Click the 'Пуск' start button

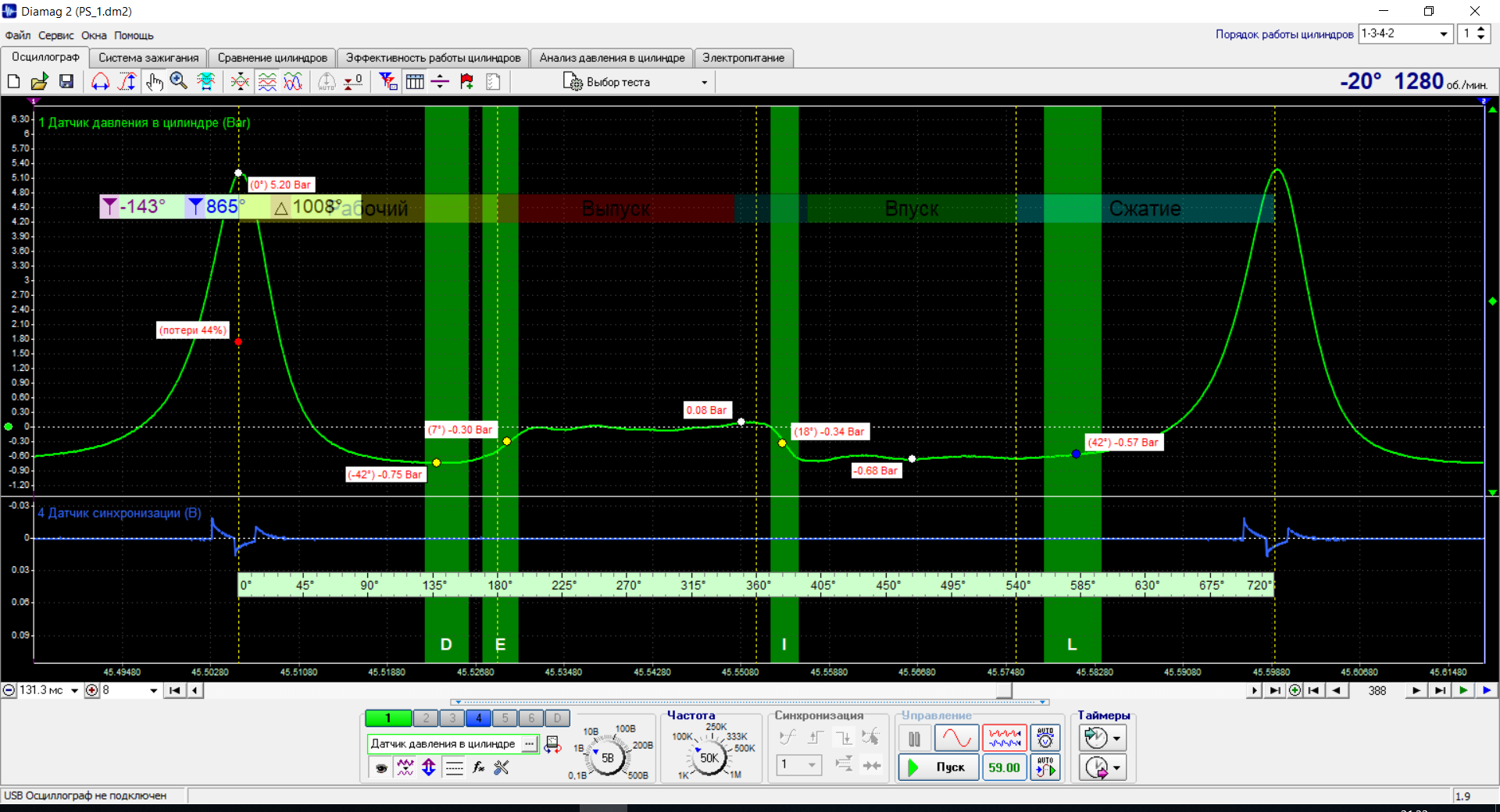[937, 767]
